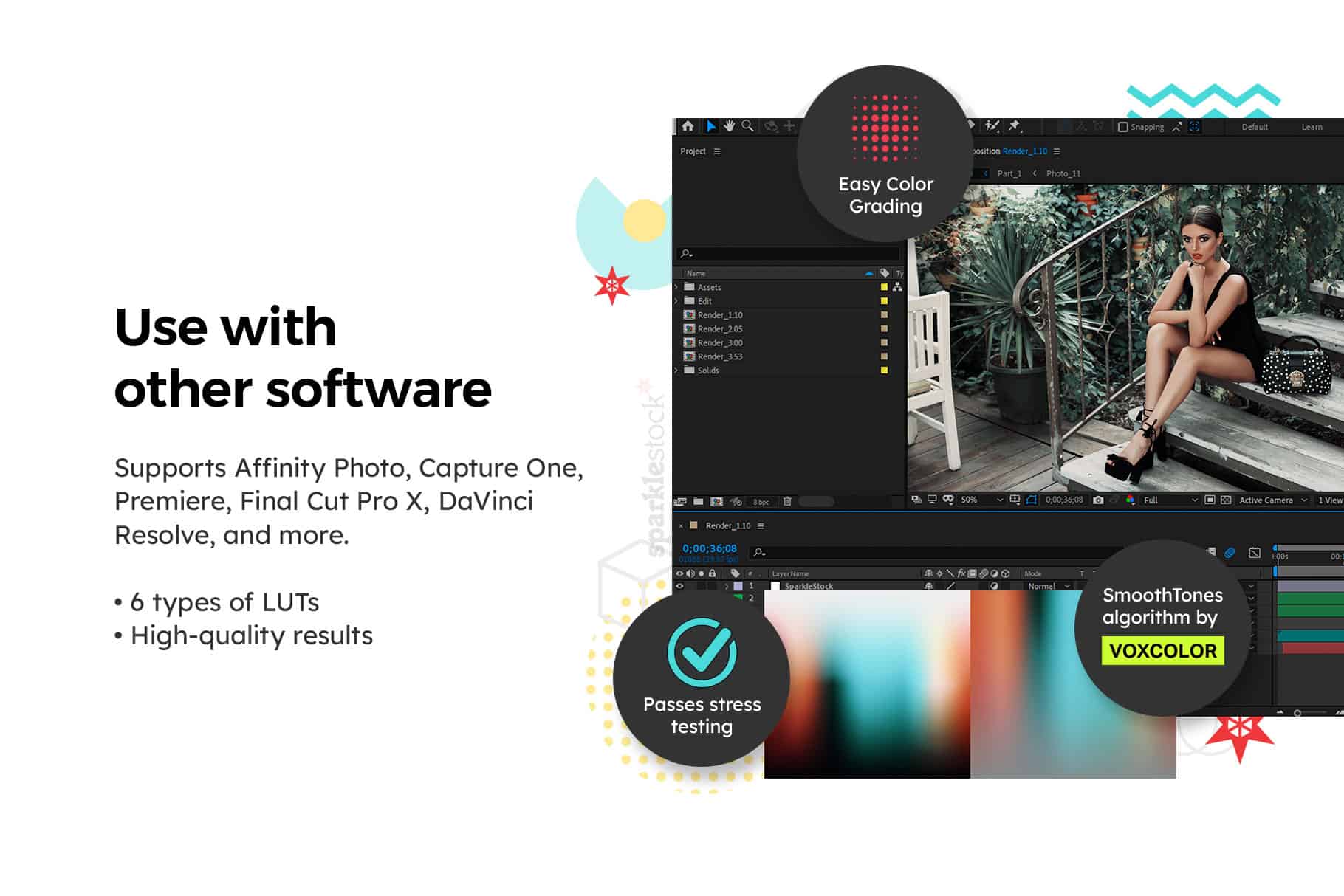Select the Zoom magnifier tool

tap(747, 126)
